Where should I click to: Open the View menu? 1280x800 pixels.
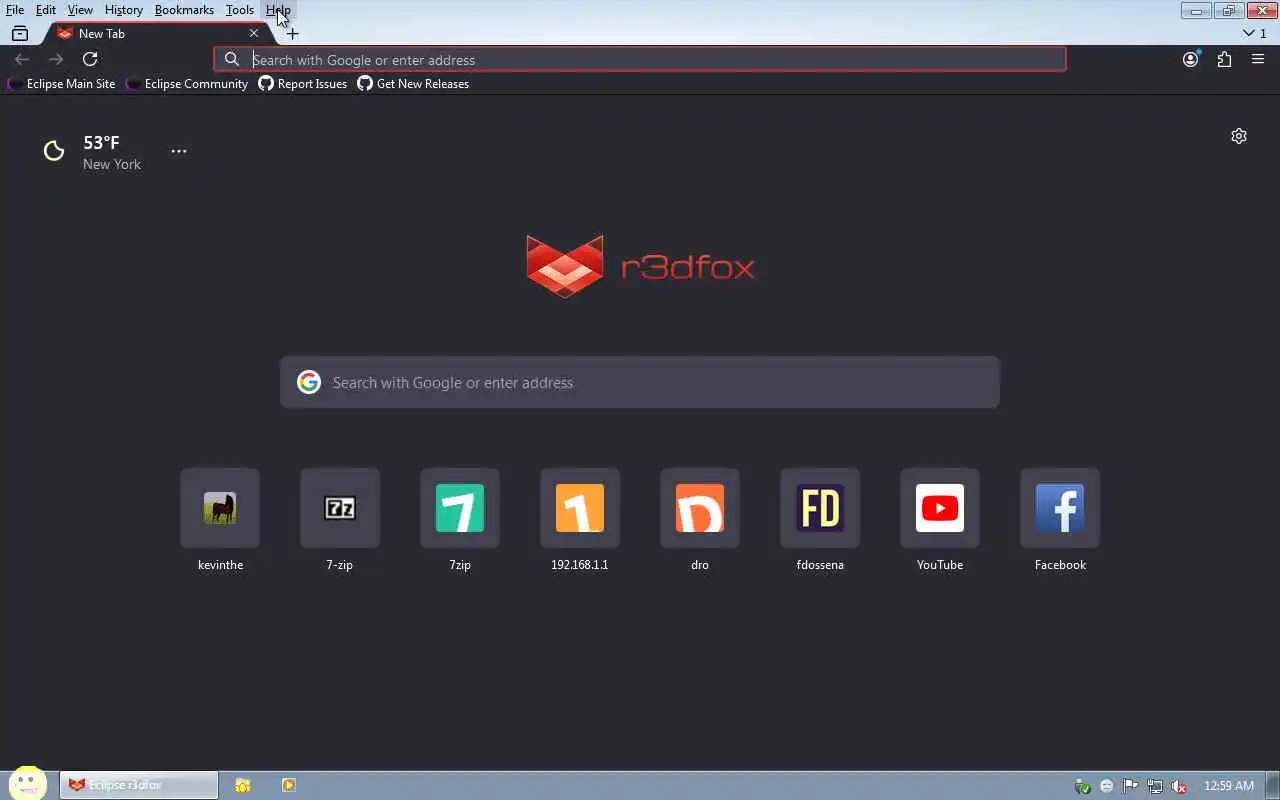tap(80, 10)
